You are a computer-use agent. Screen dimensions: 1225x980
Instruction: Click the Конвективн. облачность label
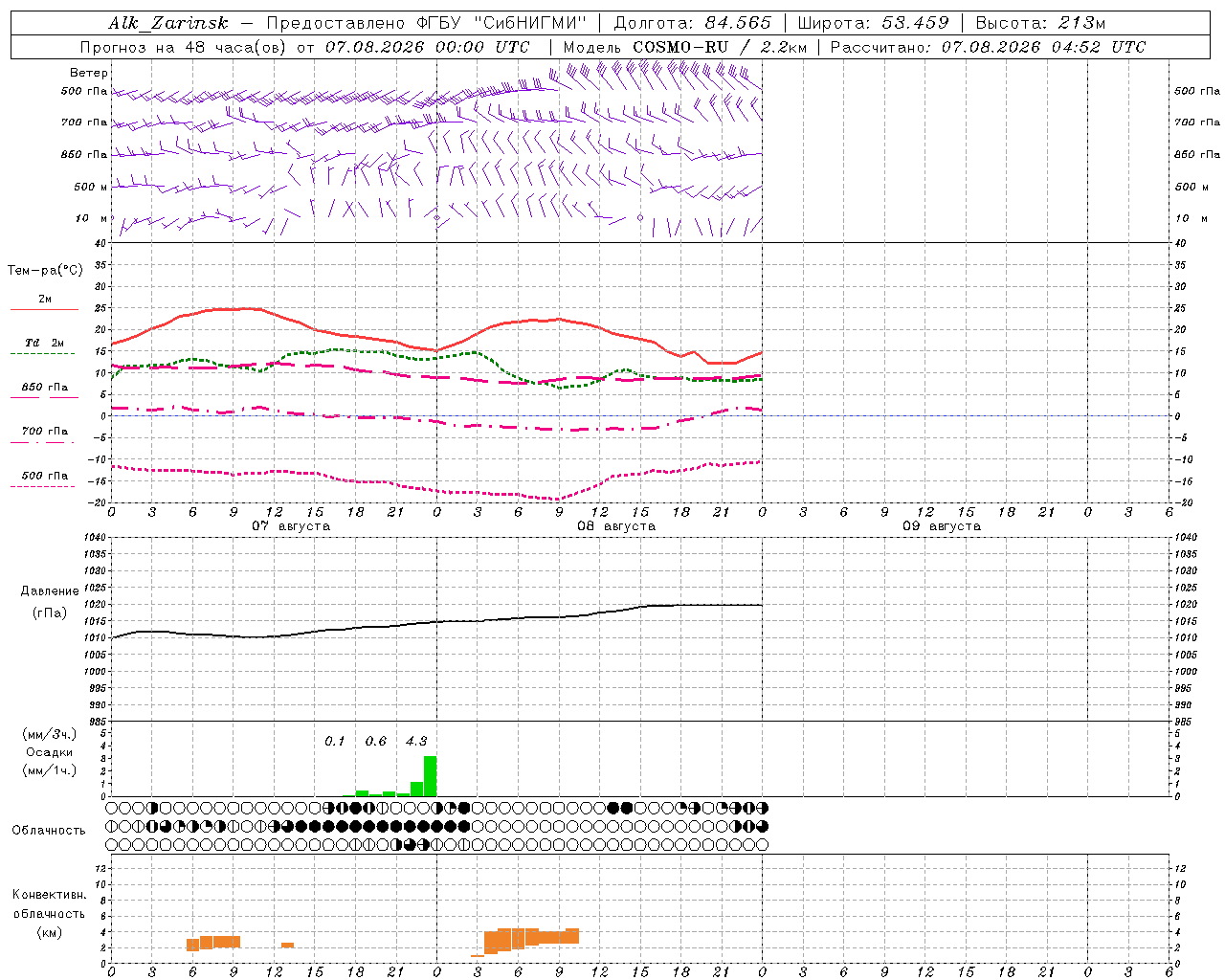pyautogui.click(x=49, y=904)
